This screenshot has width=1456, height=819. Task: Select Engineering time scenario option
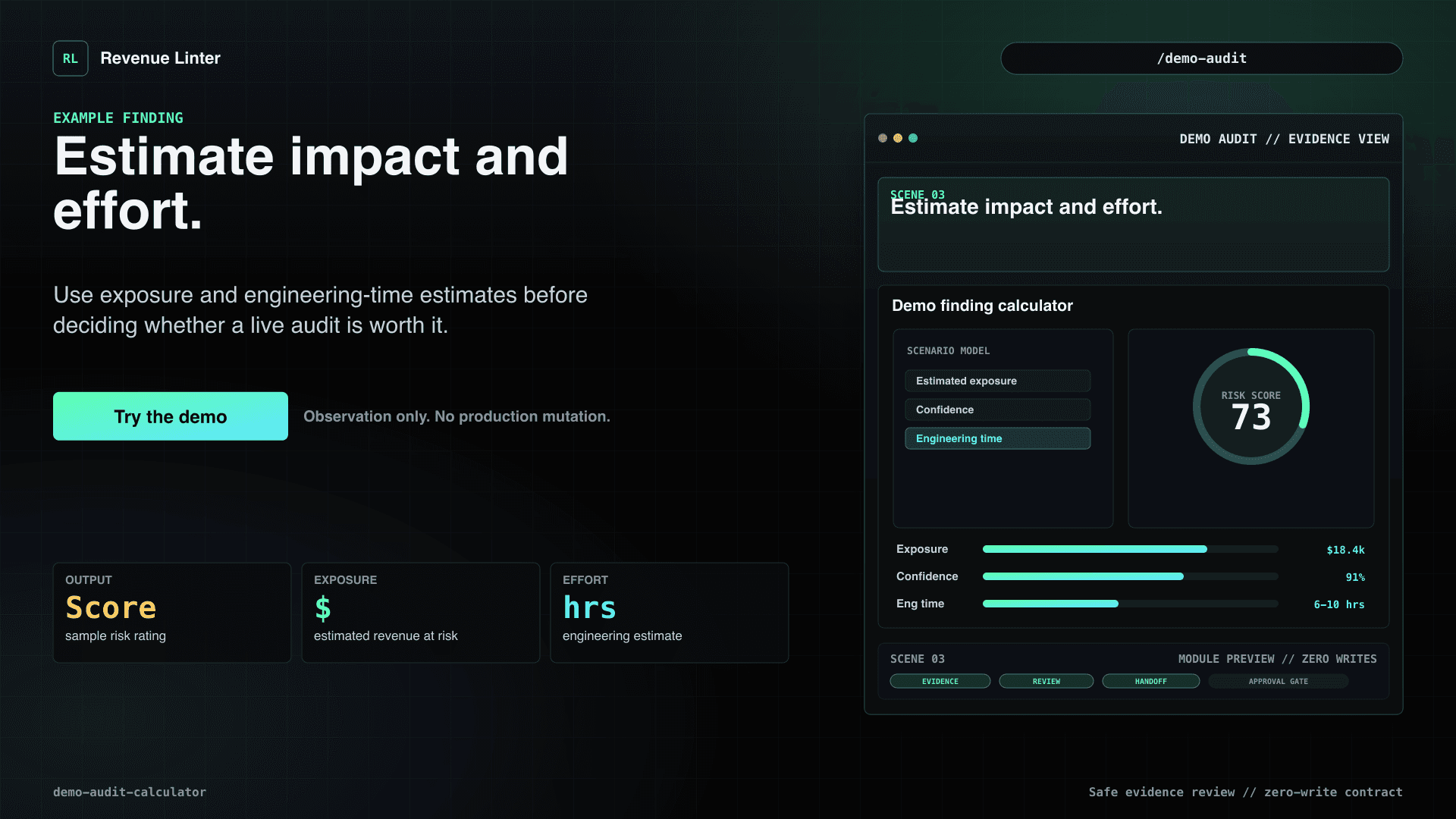[x=997, y=438]
